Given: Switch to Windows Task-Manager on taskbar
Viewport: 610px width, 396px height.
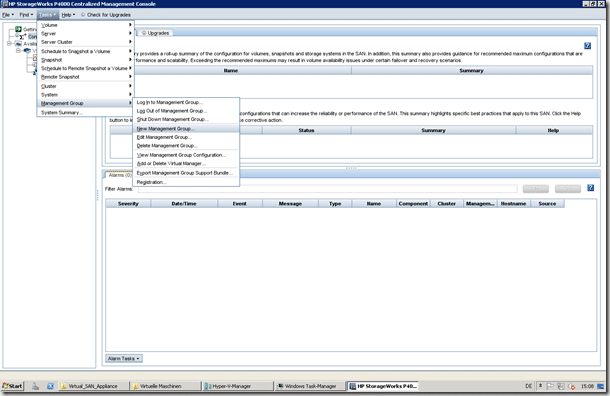Looking at the screenshot, I should pos(310,386).
